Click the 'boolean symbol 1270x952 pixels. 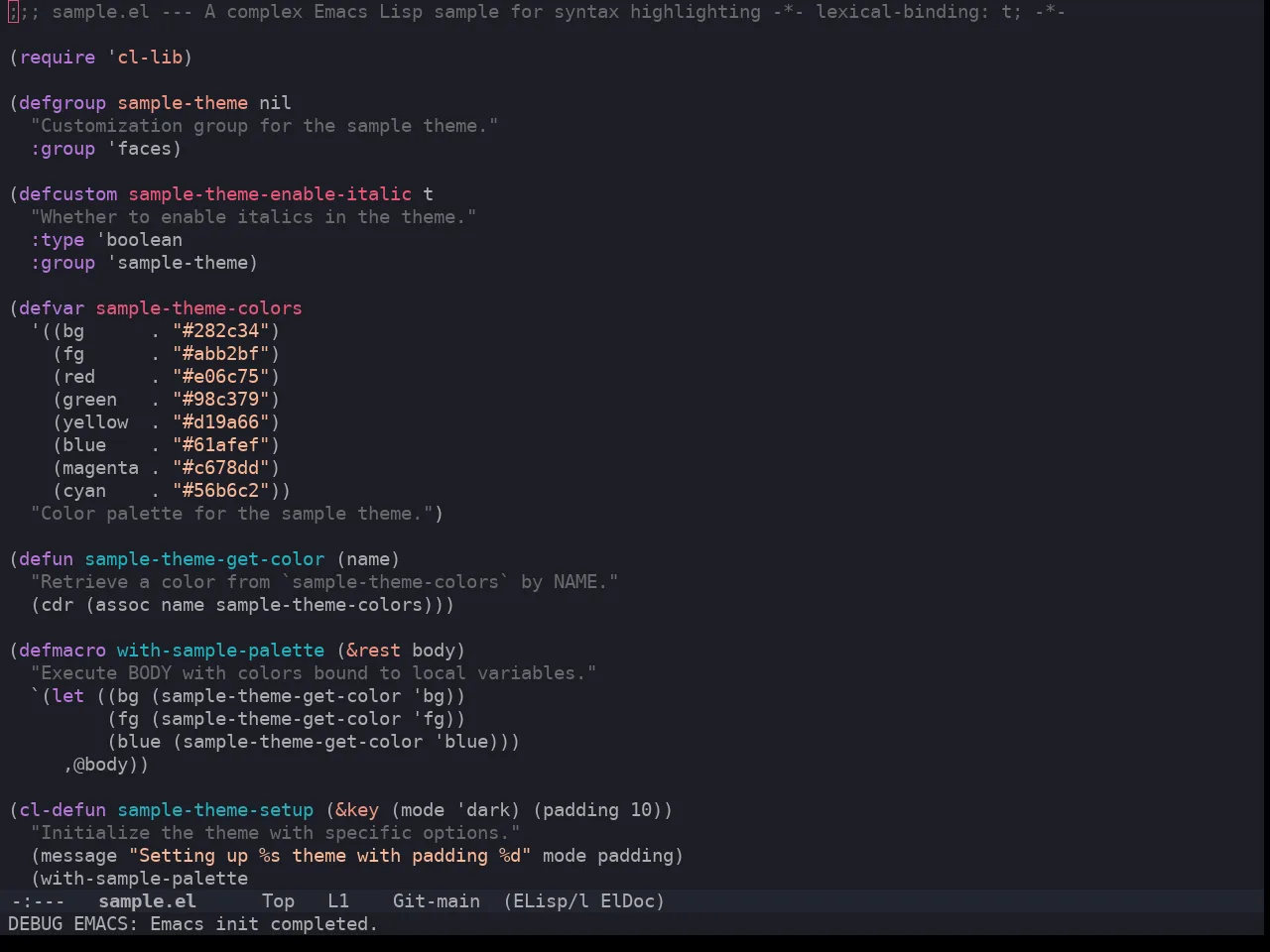click(x=139, y=240)
